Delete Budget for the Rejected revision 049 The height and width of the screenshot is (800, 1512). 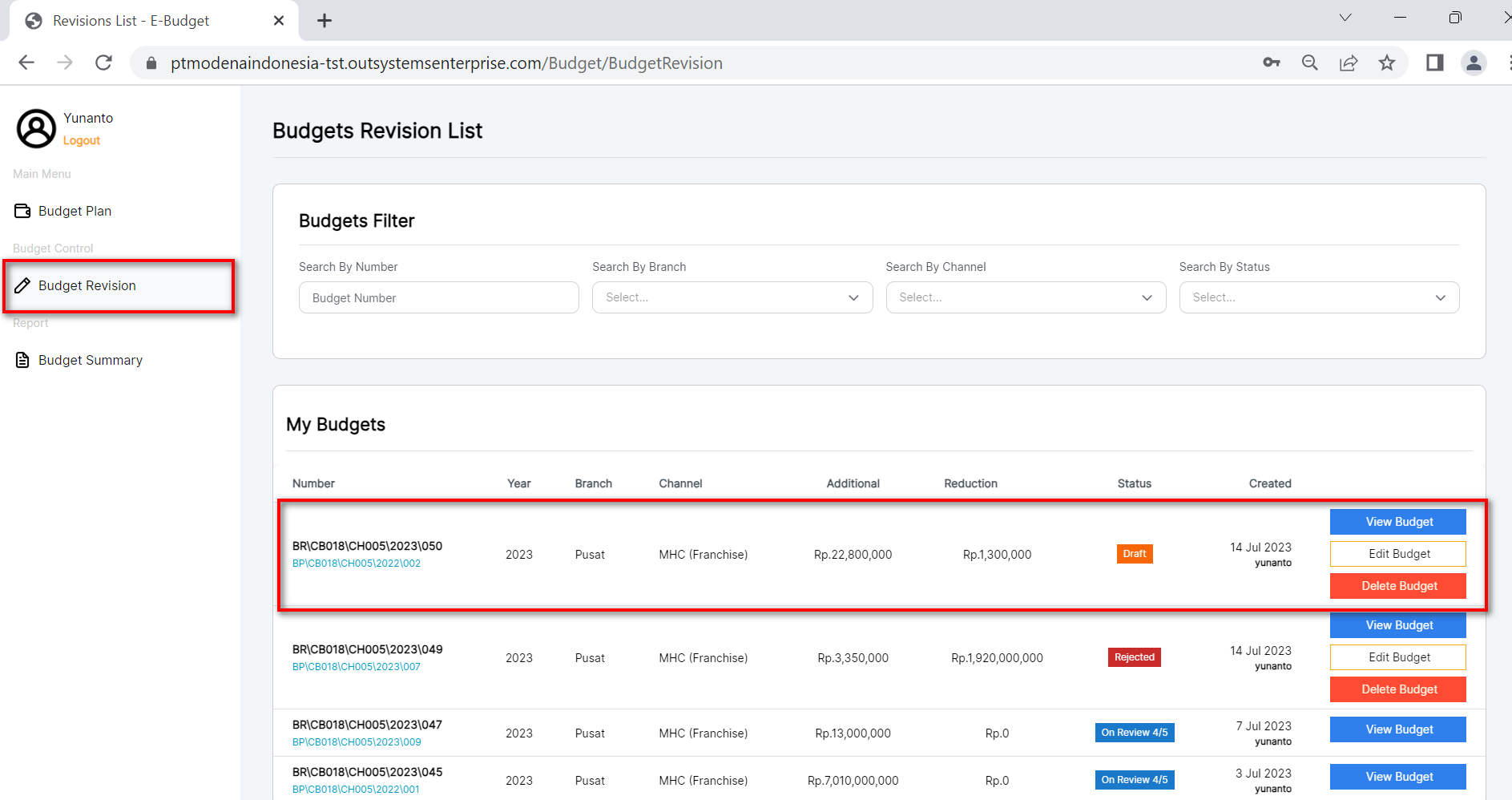click(x=1397, y=689)
